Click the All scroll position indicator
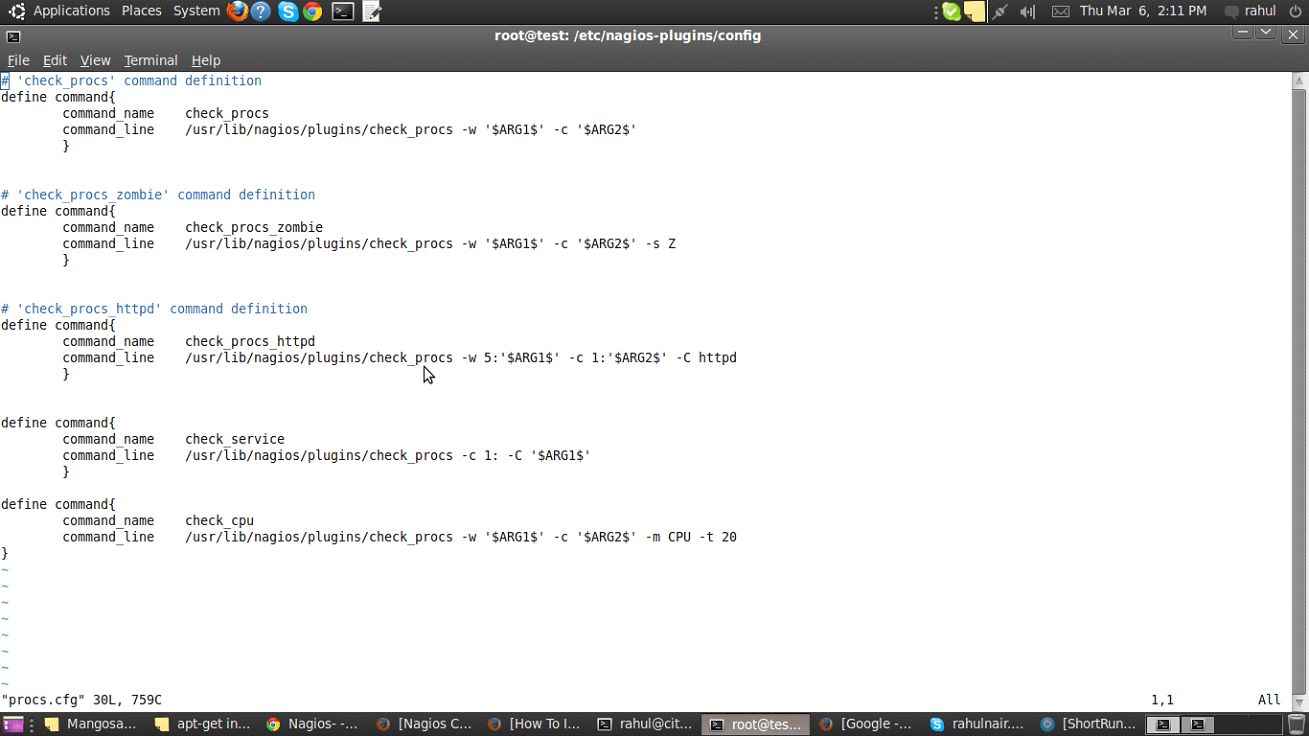This screenshot has height=736, width=1309. coord(1269,700)
